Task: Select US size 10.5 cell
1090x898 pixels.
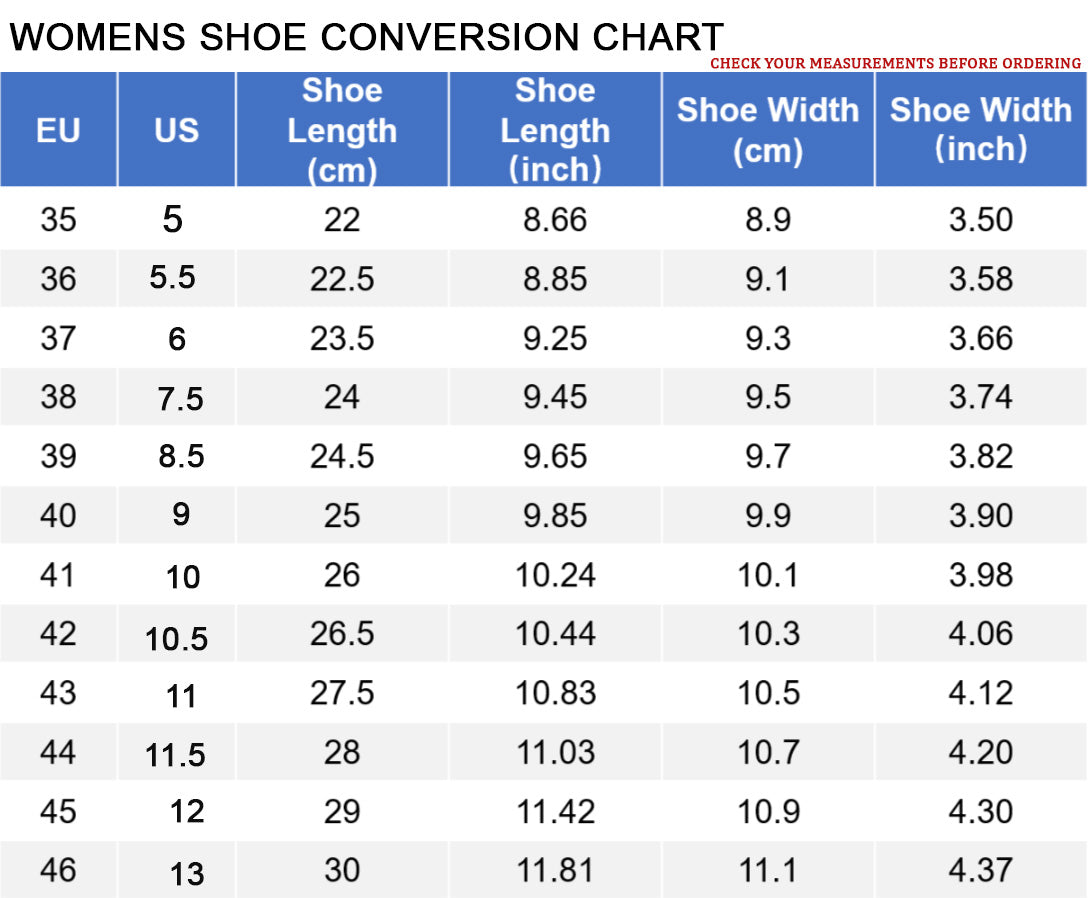Action: (176, 638)
